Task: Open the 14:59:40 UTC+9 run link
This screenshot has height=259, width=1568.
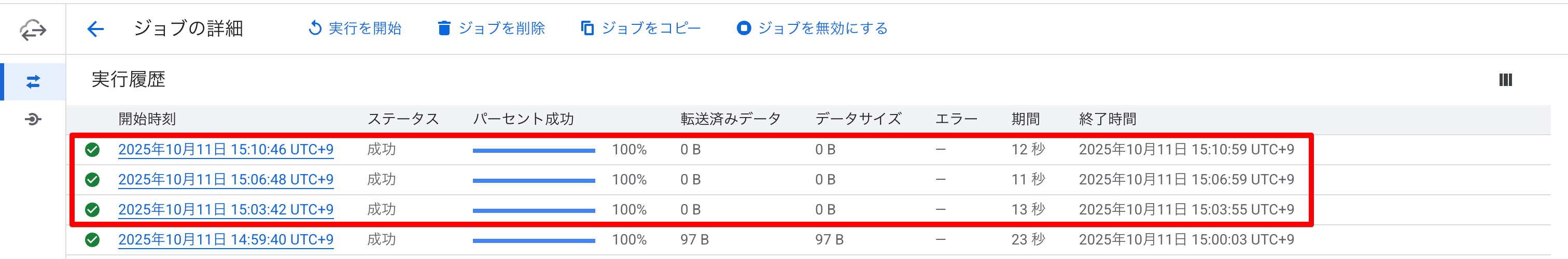Action: pos(226,240)
